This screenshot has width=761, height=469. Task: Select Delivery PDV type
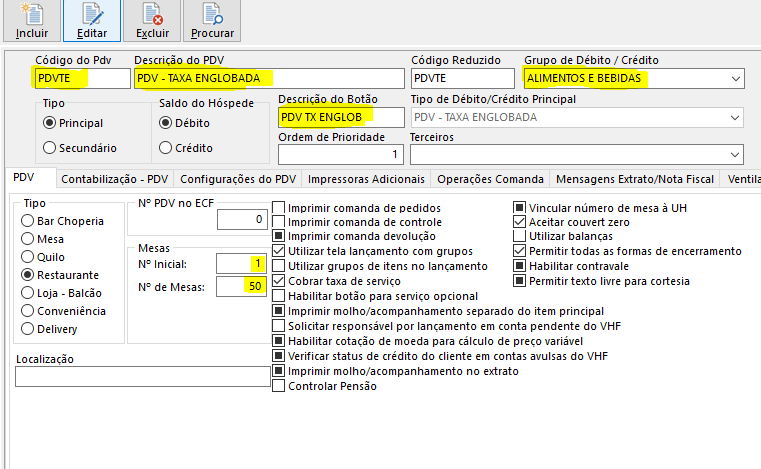pyautogui.click(x=28, y=329)
